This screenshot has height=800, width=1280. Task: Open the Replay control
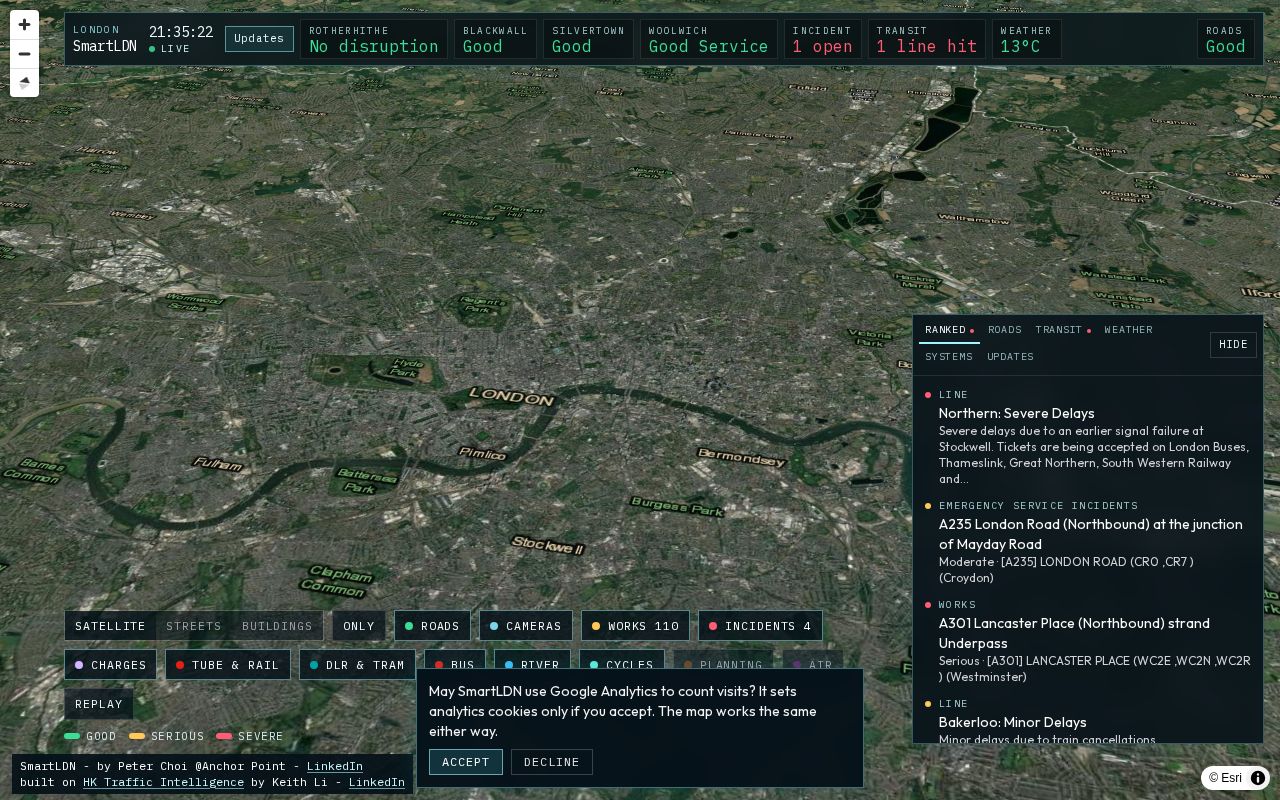click(99, 704)
